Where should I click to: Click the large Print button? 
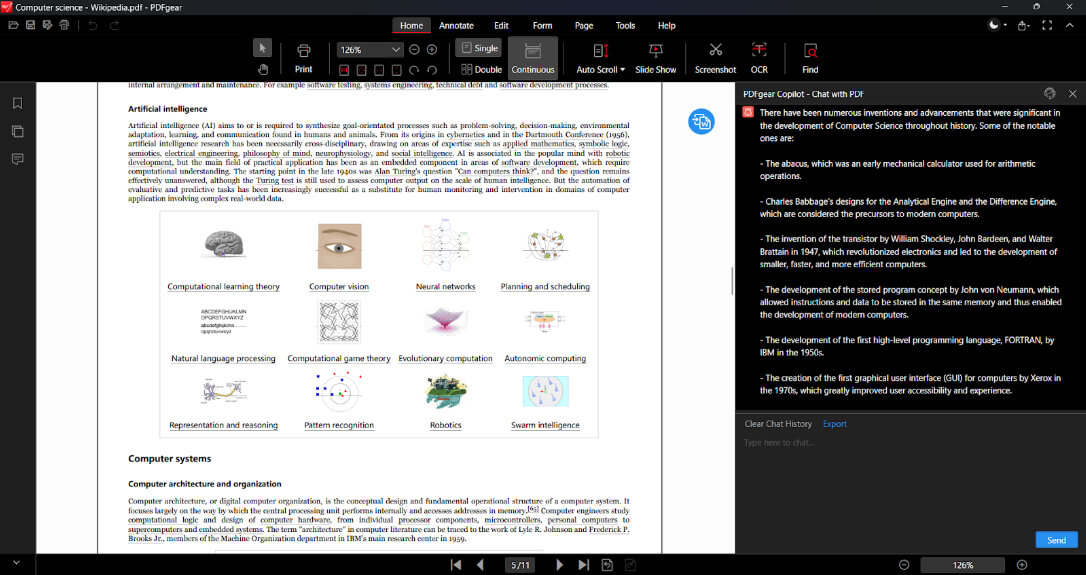[x=303, y=58]
